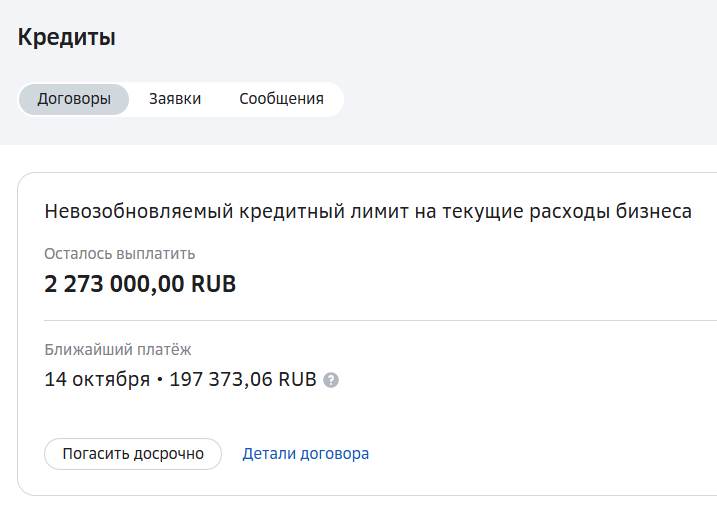Click the Погасить досрочно button
Screen dimensions: 717x522
pyautogui.click(x=133, y=454)
